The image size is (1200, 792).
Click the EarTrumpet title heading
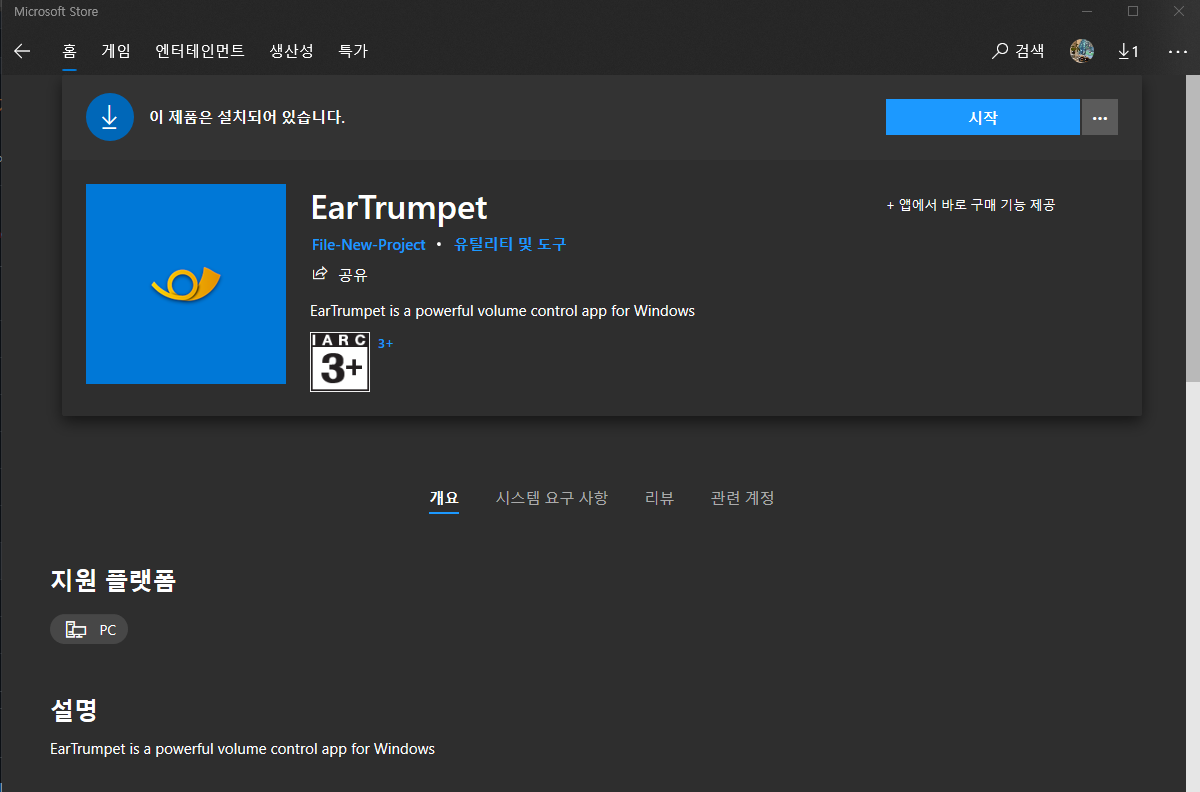click(399, 207)
